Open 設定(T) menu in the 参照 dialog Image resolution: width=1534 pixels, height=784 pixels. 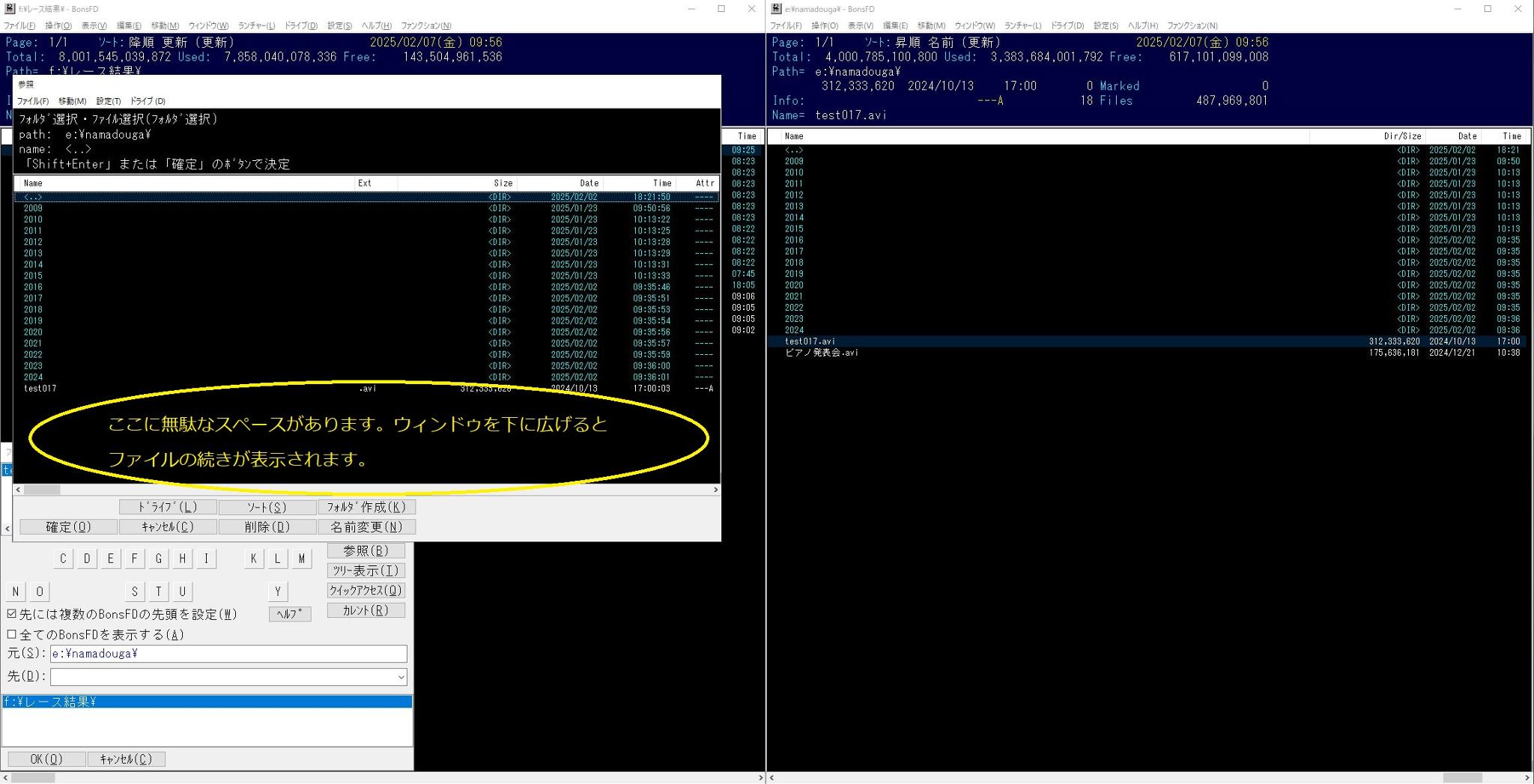(109, 101)
